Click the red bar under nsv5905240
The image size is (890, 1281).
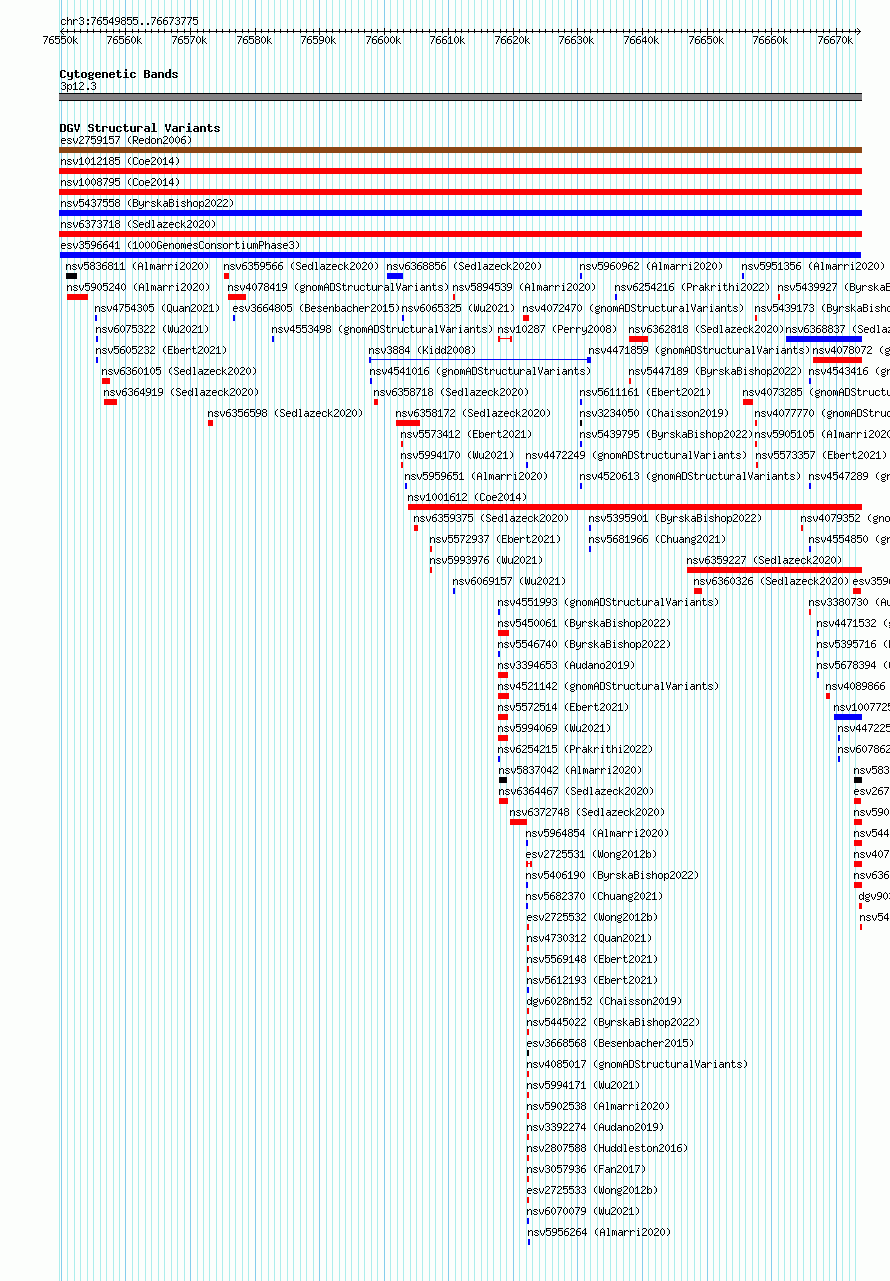(x=77, y=297)
